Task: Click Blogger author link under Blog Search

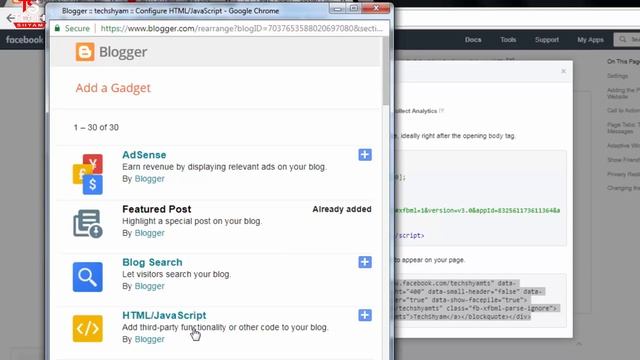Action: coord(149,286)
